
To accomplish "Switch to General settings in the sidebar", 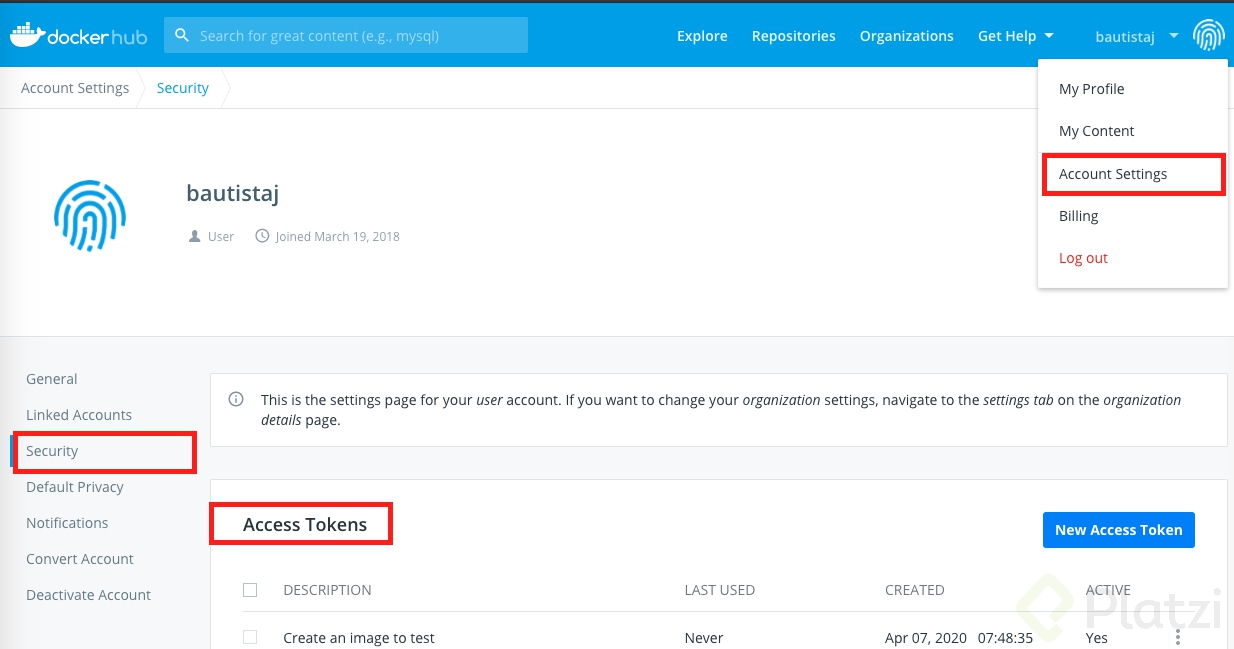I will 51,379.
